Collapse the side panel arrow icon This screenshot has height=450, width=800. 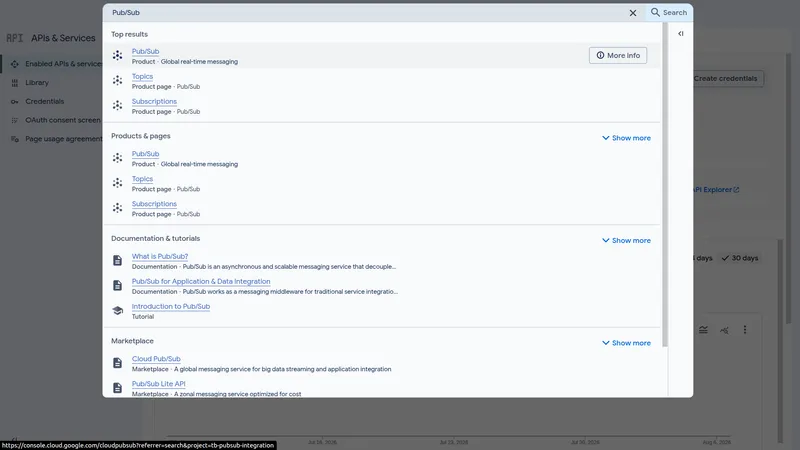click(x=681, y=34)
